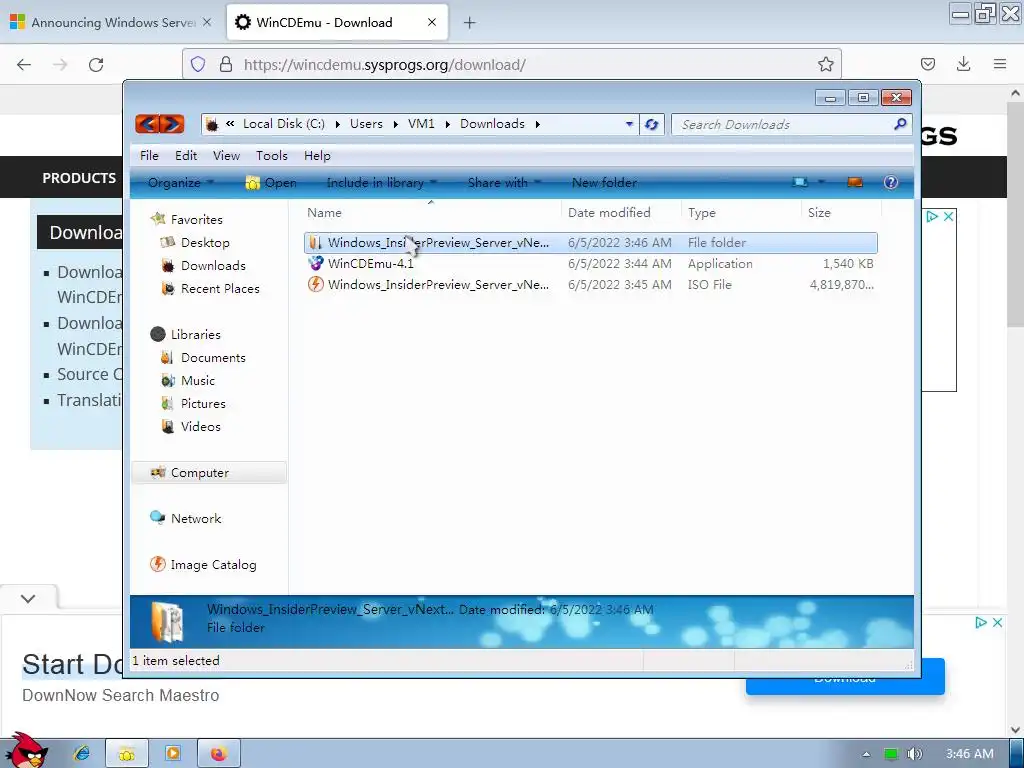
Task: Open the Explorer help question-mark icon
Action: tap(891, 183)
